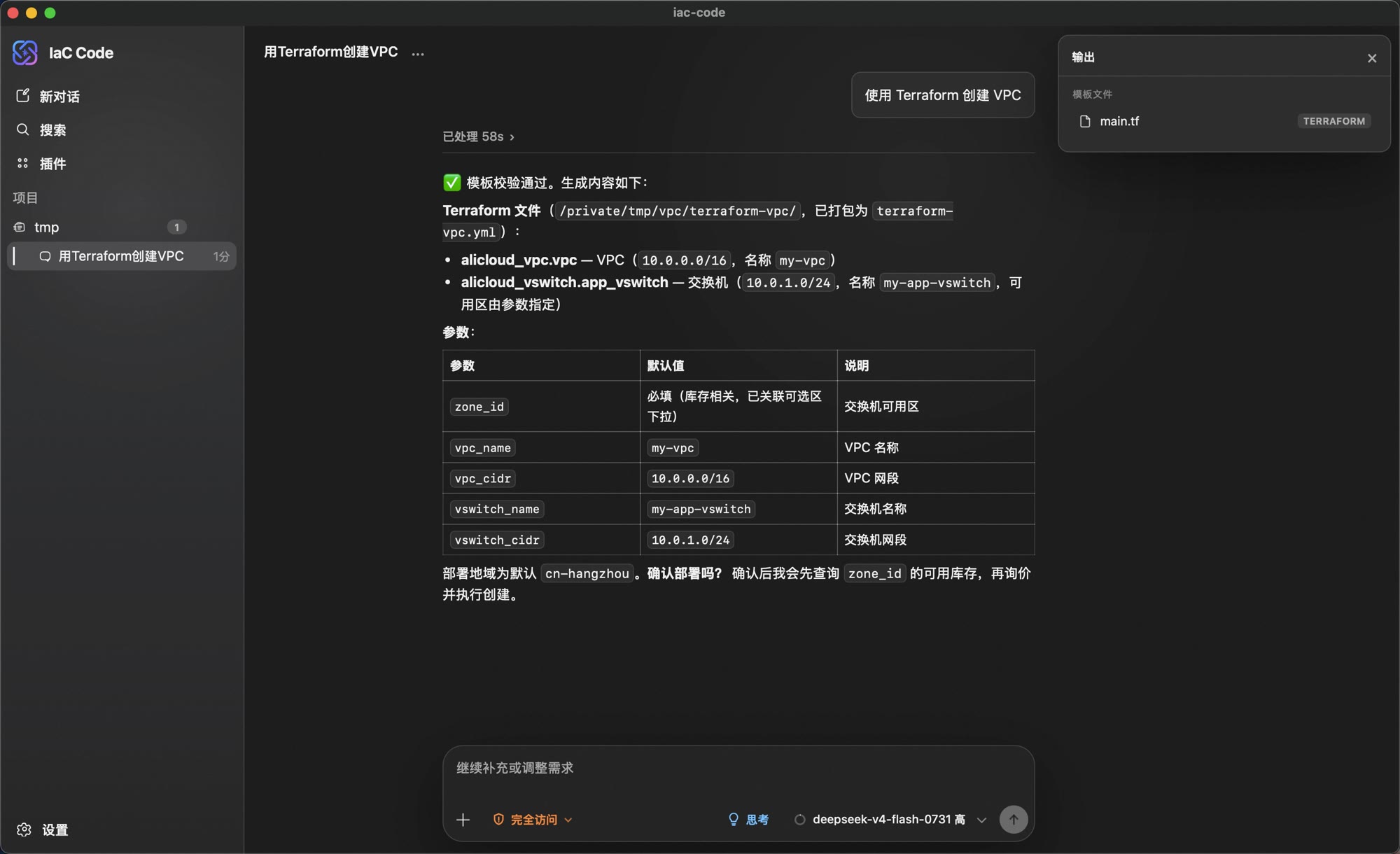Screen dimensions: 1400x854
Task: Click the shield icon next to 完全访问
Action: 498,819
